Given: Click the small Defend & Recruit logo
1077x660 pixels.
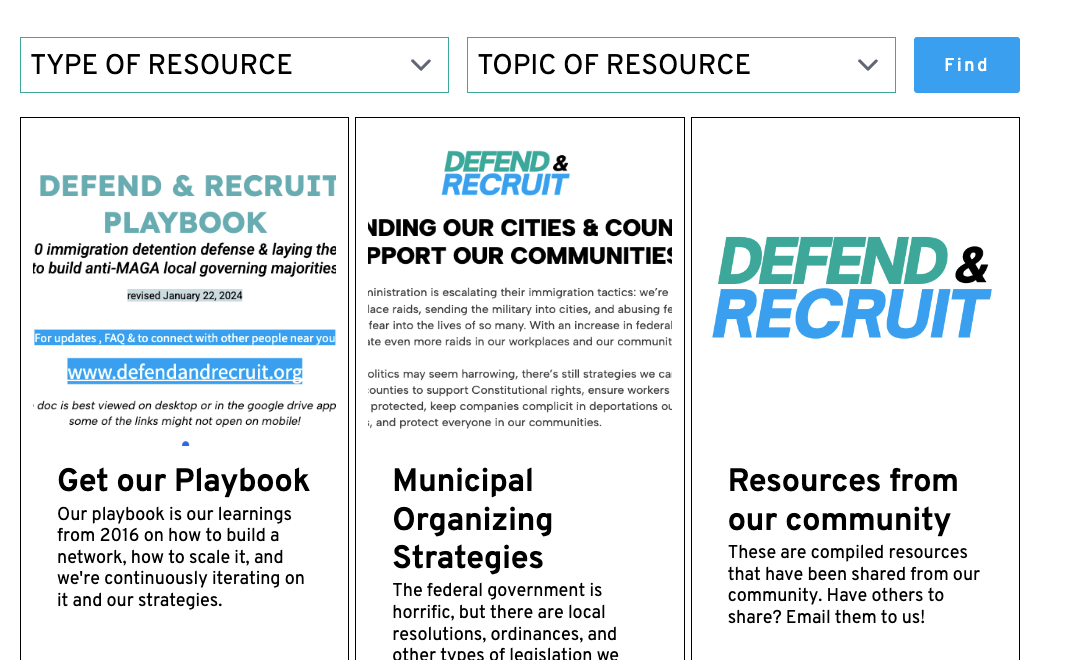Looking at the screenshot, I should pos(506,174).
